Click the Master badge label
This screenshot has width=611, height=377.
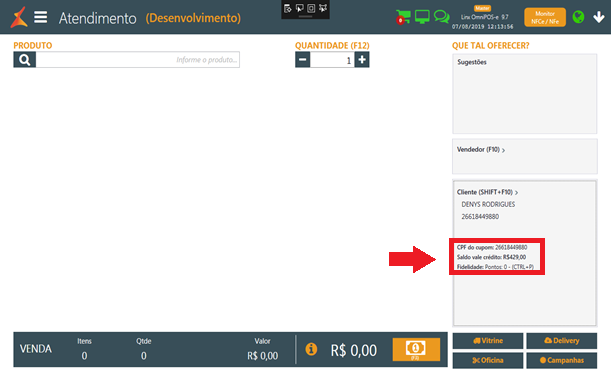tap(482, 8)
